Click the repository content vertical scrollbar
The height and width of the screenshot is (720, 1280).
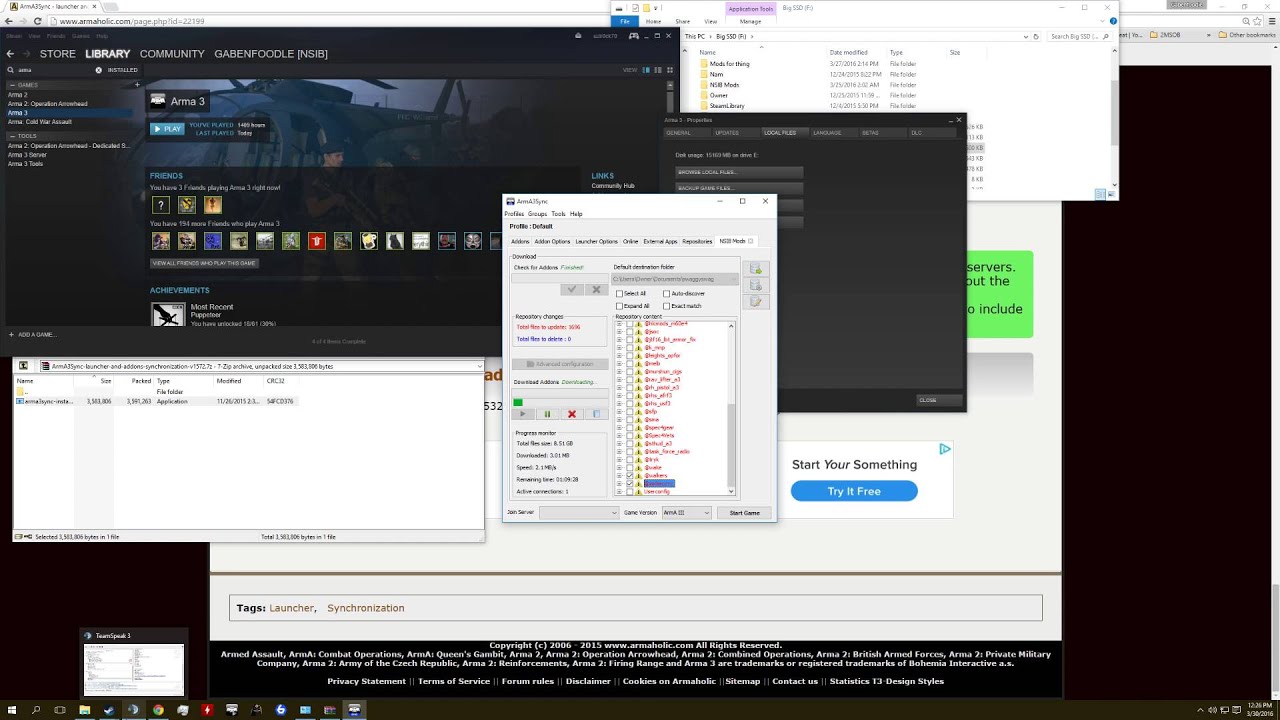(731, 410)
